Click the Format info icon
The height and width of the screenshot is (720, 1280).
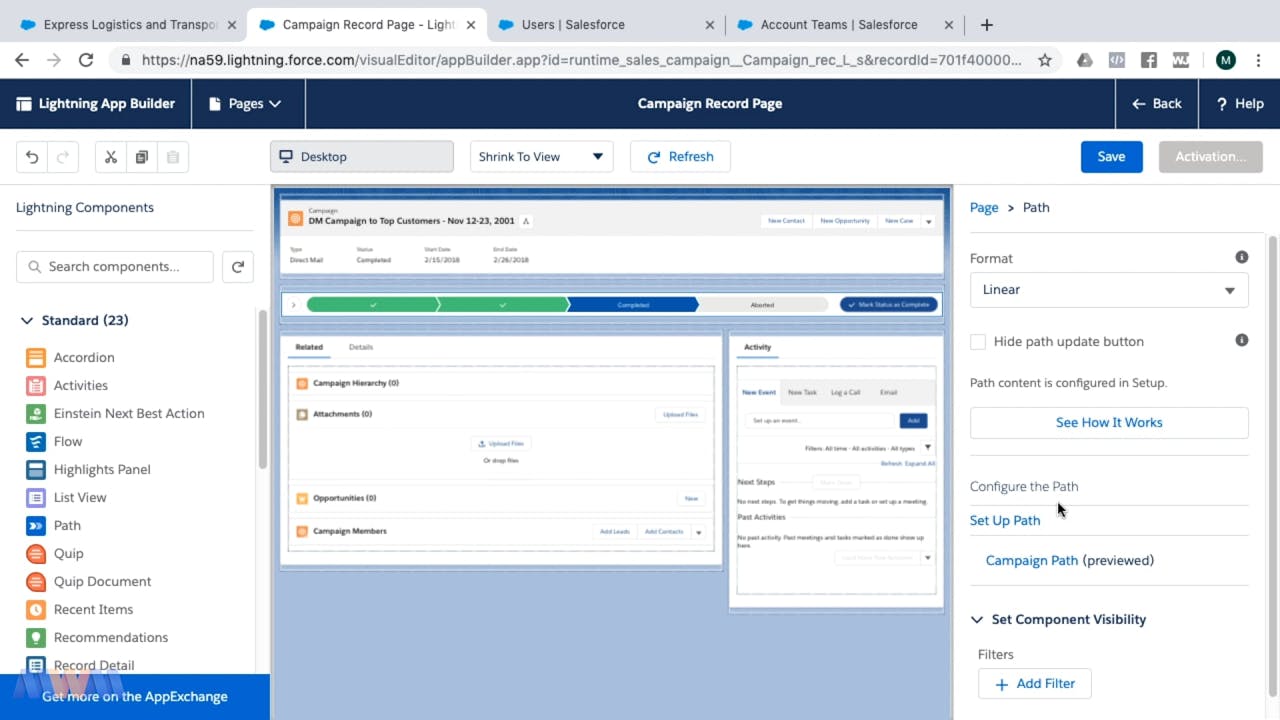1242,257
